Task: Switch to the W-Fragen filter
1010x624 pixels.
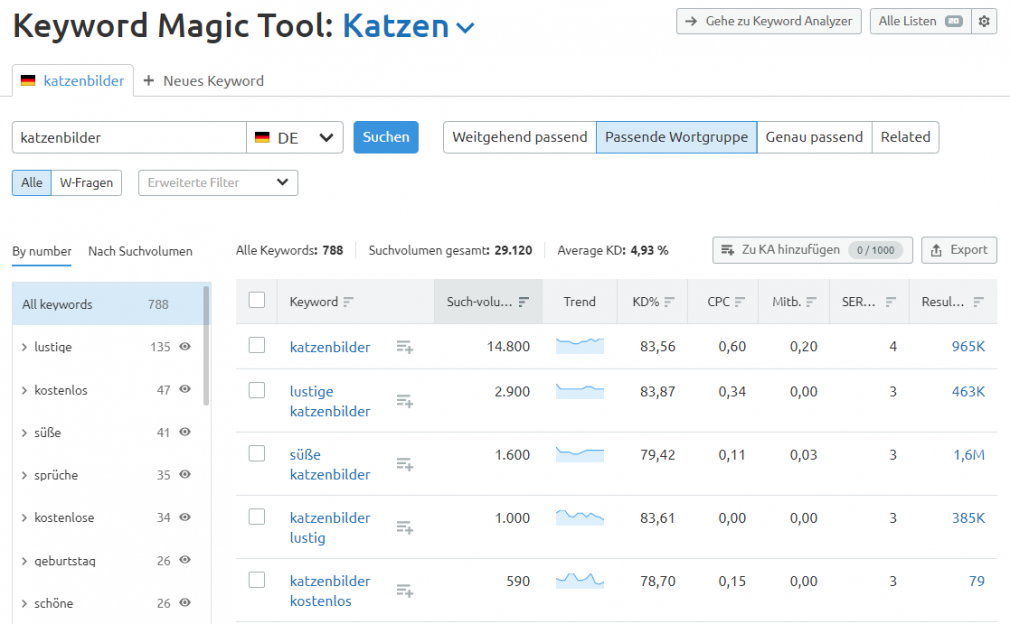Action: point(86,183)
